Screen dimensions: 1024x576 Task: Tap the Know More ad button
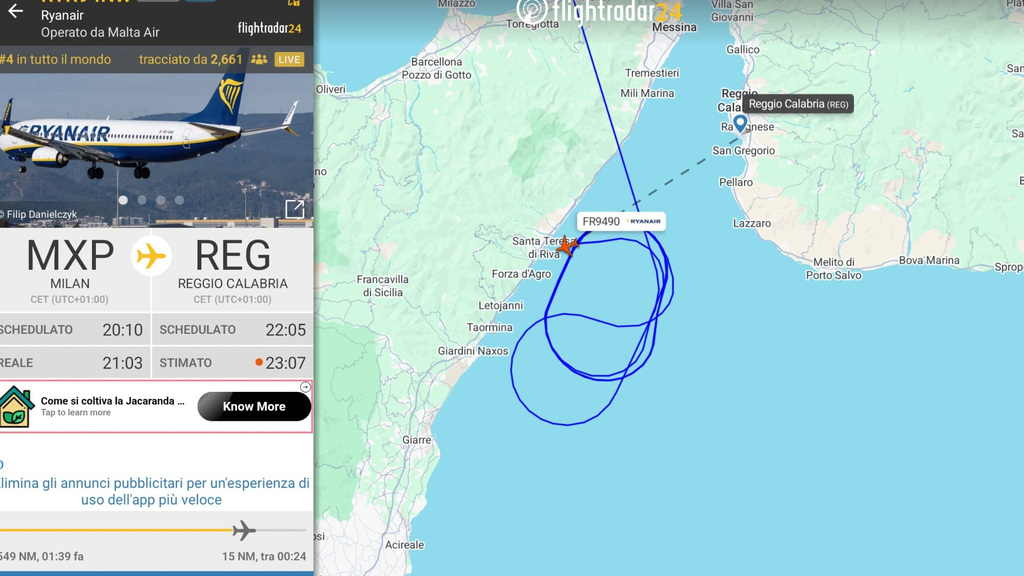coord(254,406)
